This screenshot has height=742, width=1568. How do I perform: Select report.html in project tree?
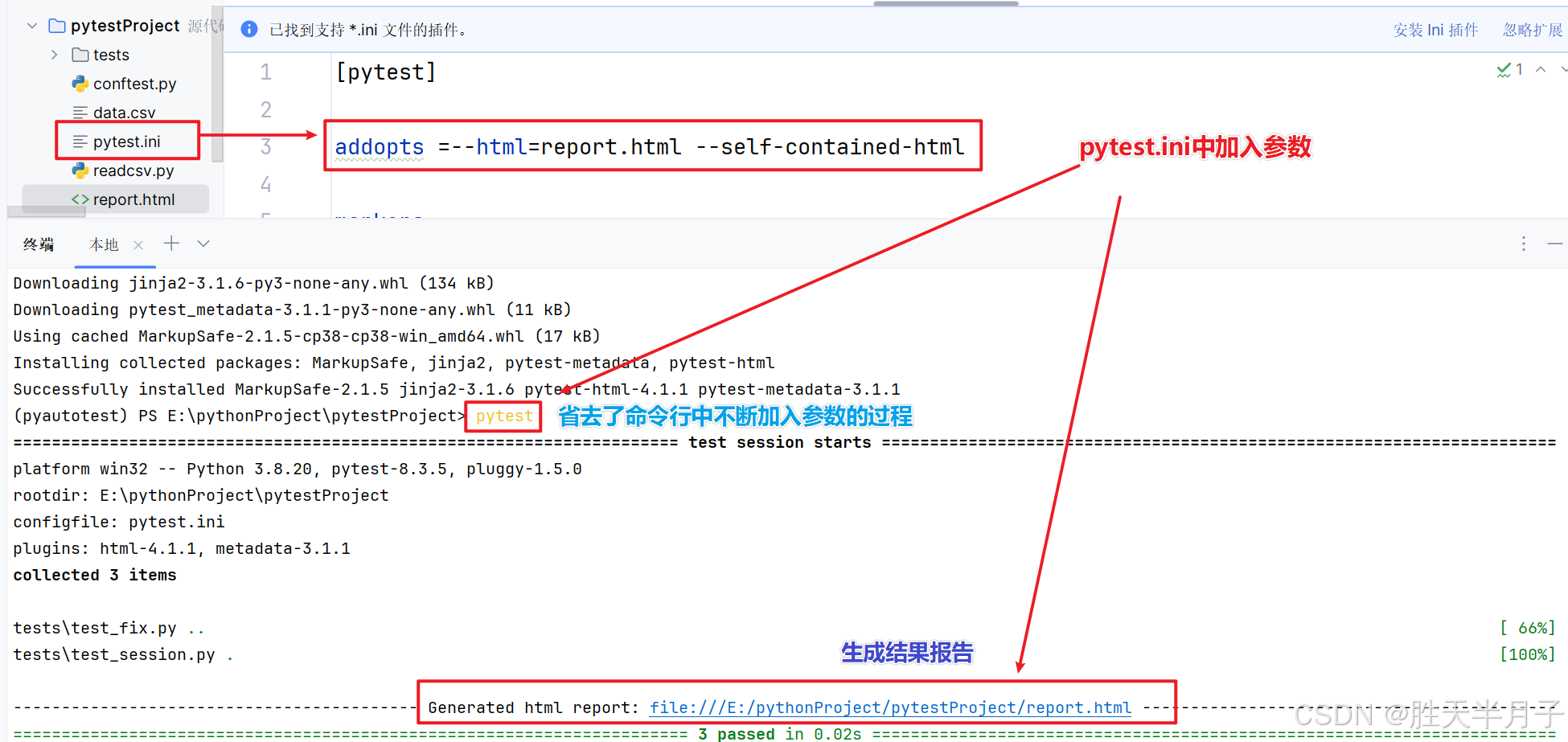[x=133, y=199]
